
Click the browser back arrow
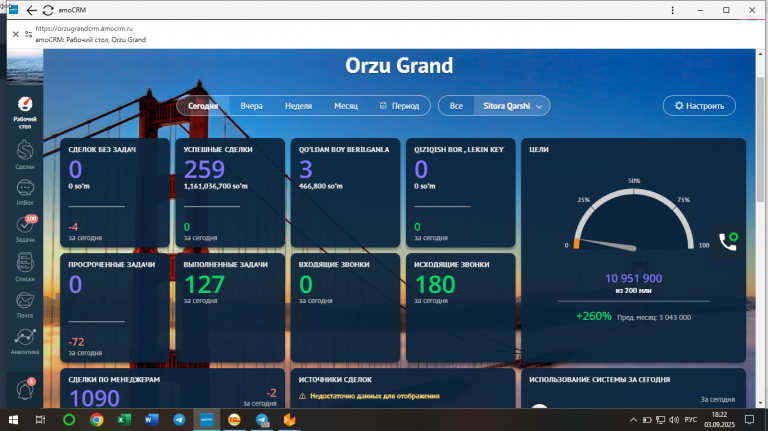pyautogui.click(x=32, y=10)
